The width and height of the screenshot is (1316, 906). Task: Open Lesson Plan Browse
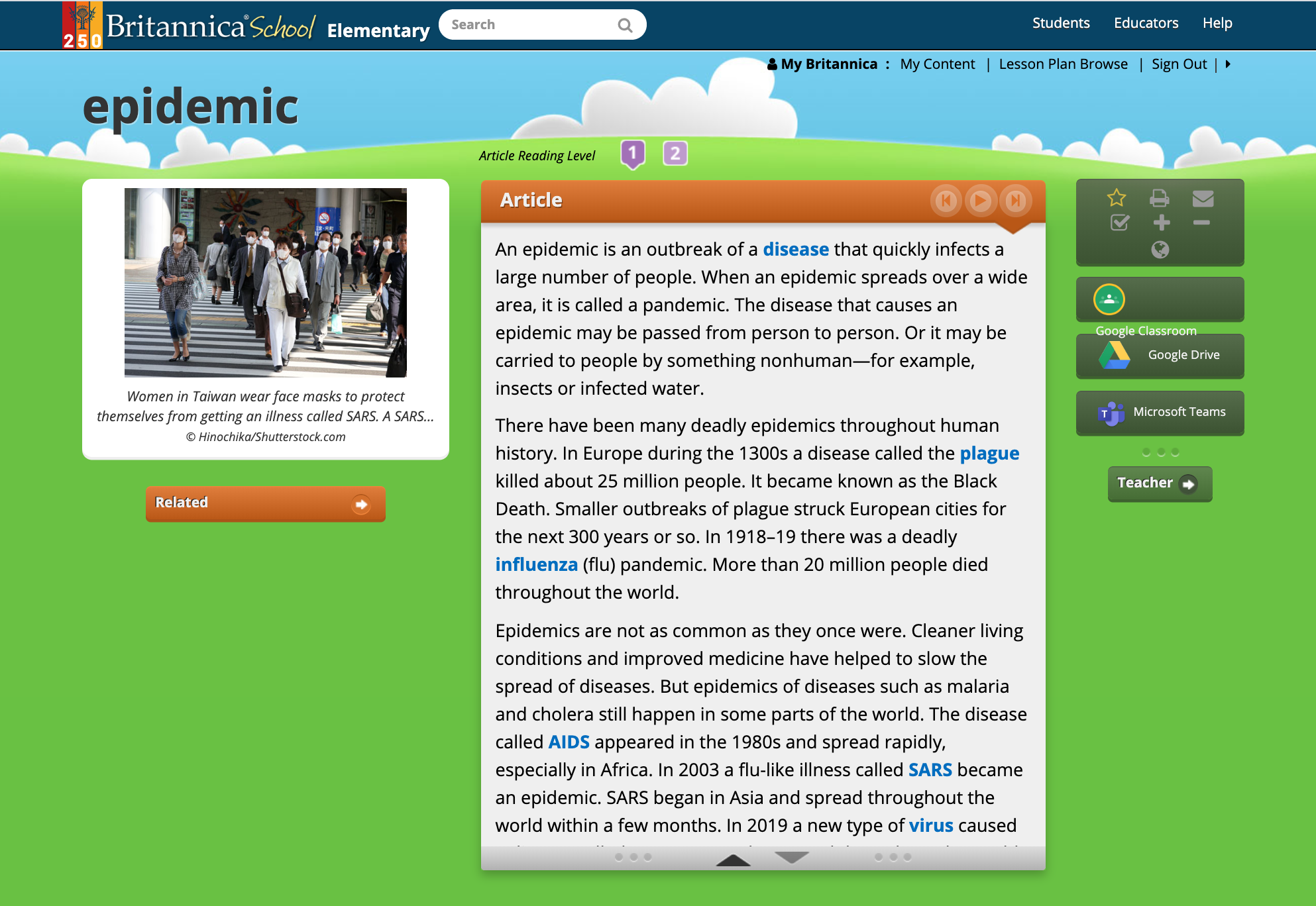[x=1063, y=64]
